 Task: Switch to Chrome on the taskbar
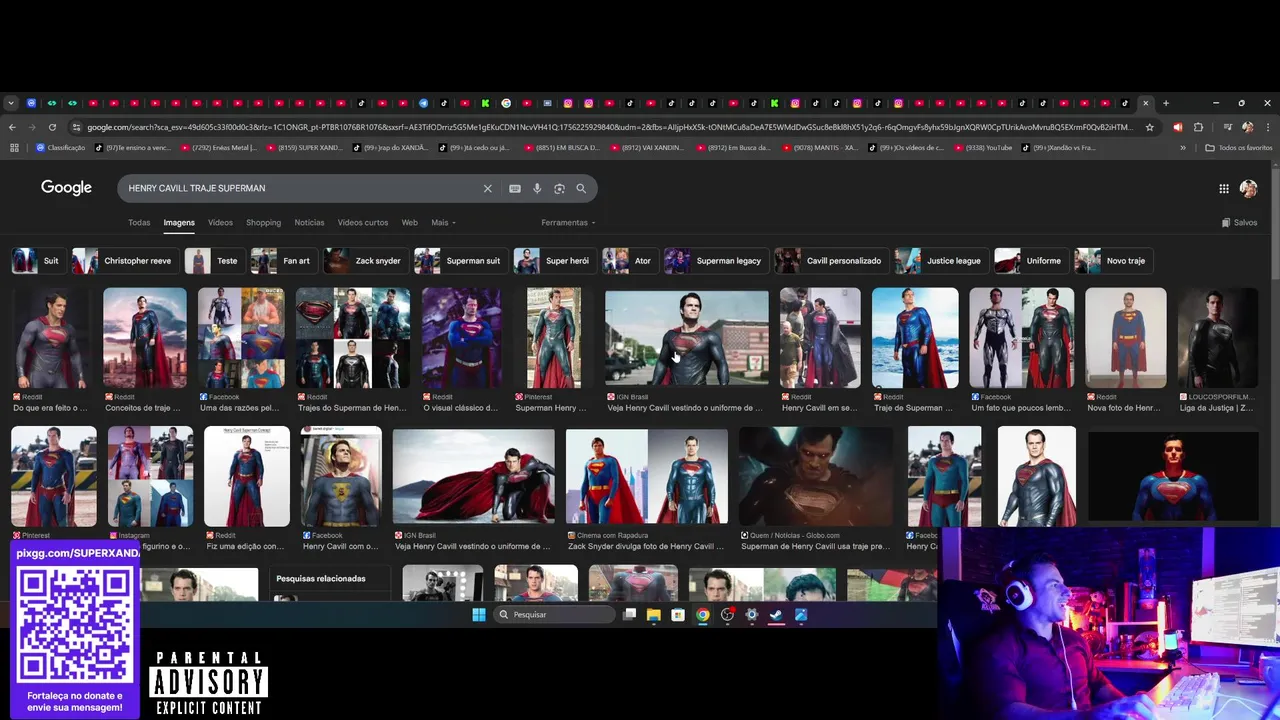703,615
